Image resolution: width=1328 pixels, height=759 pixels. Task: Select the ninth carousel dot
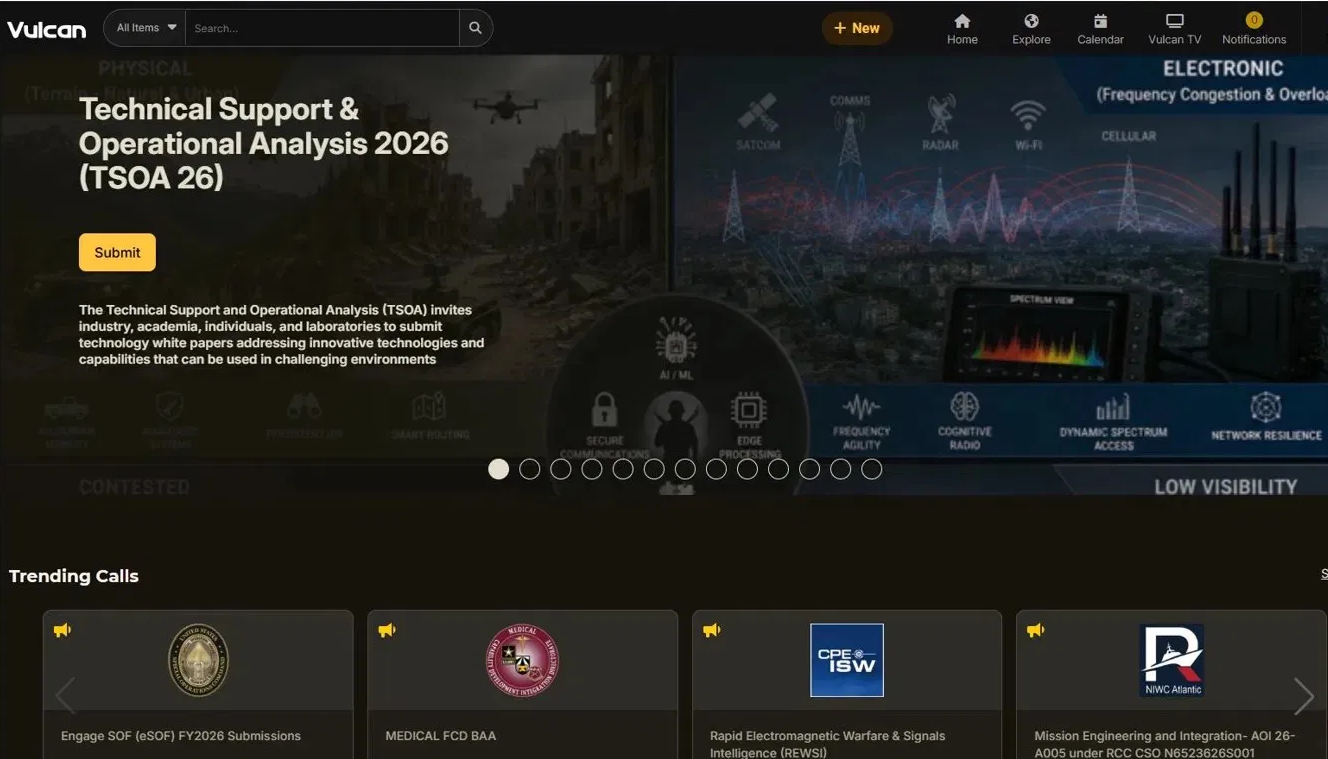tap(747, 469)
